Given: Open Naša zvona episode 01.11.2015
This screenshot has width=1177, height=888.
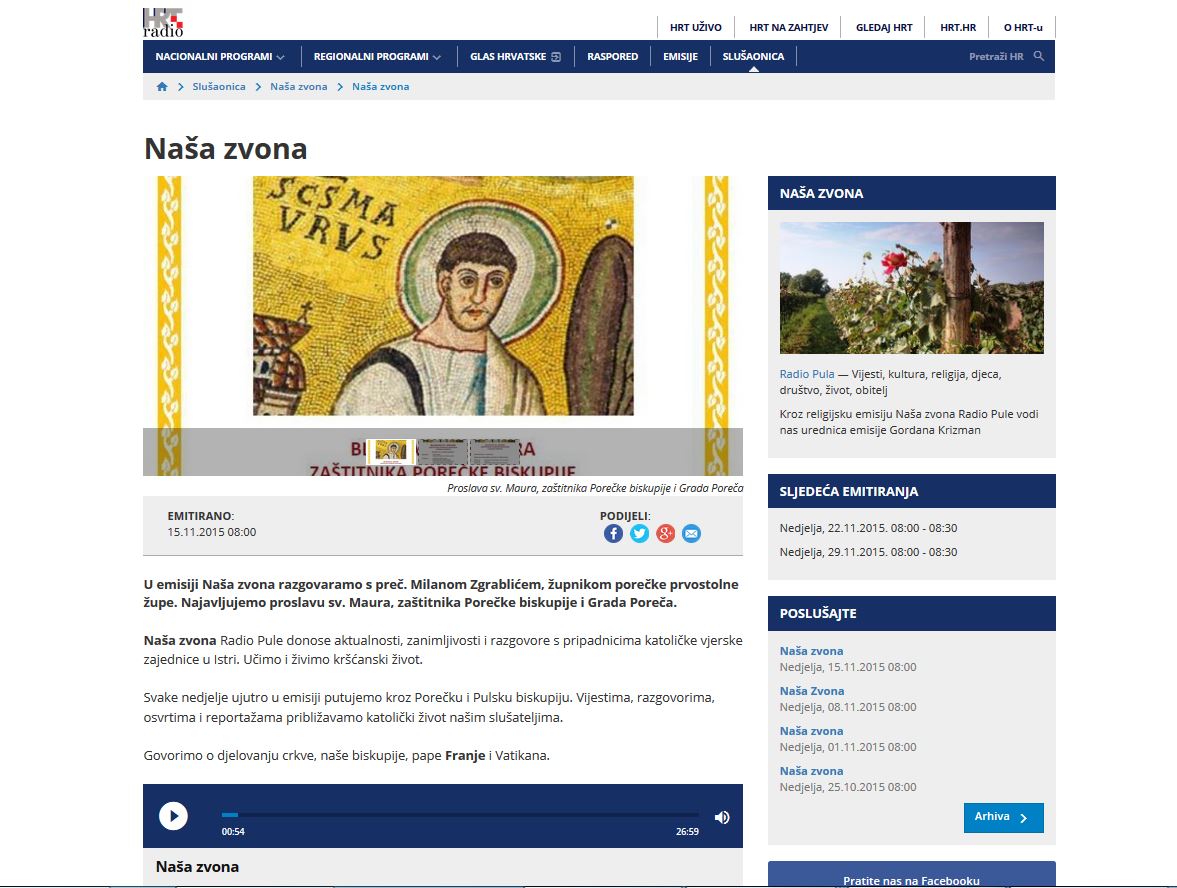Looking at the screenshot, I should pyautogui.click(x=811, y=730).
